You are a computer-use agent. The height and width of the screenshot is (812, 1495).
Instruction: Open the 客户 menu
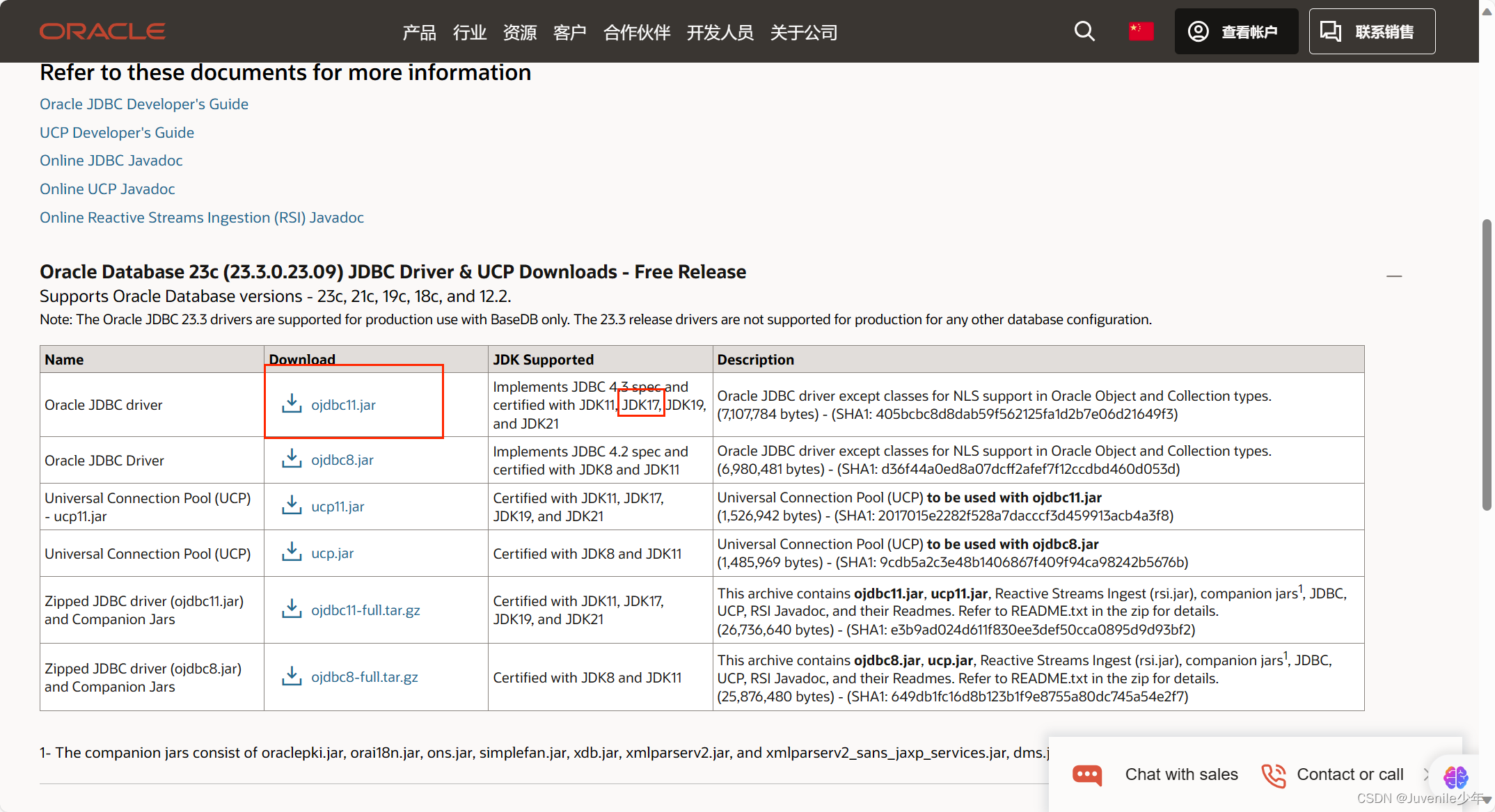(x=569, y=32)
